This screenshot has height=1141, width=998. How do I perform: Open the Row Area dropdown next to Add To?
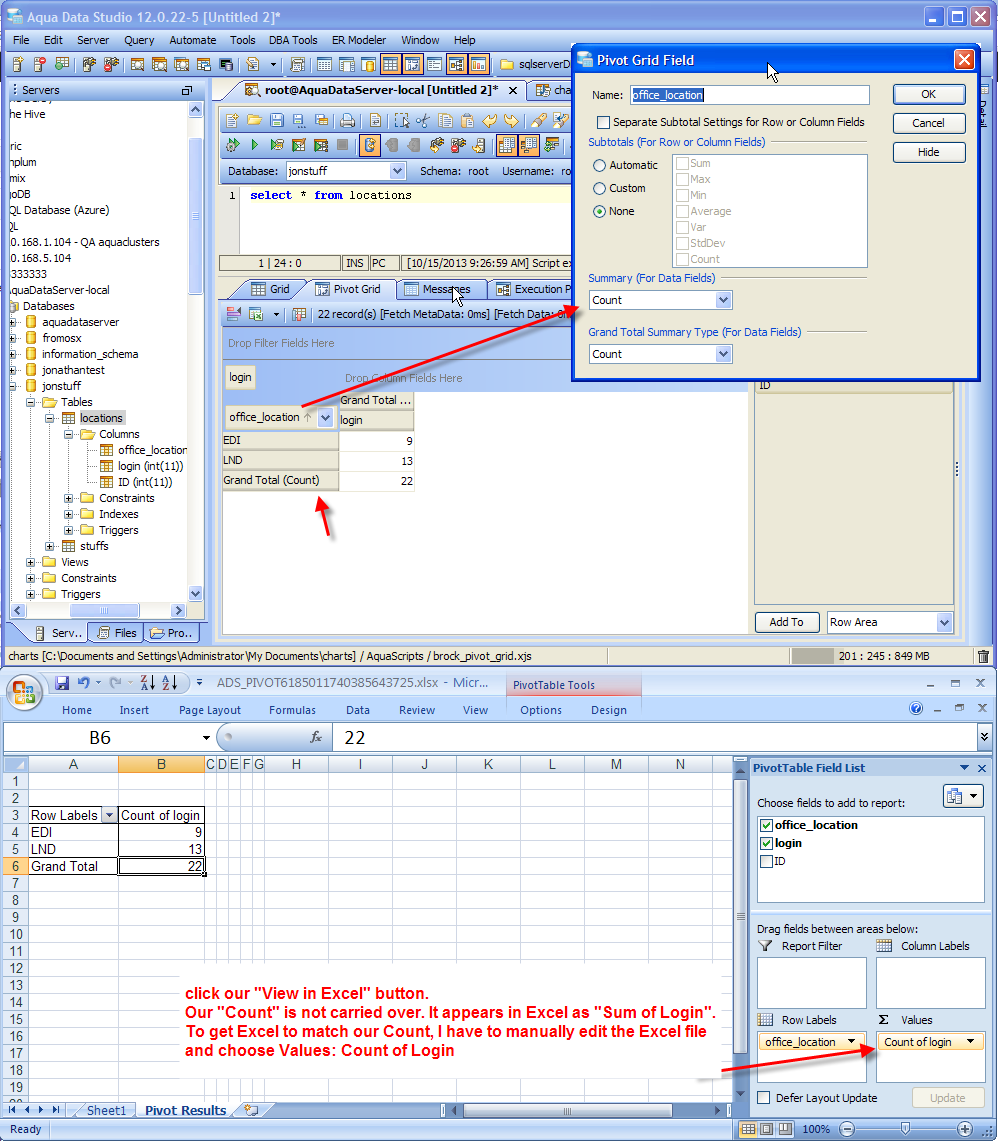[x=944, y=622]
